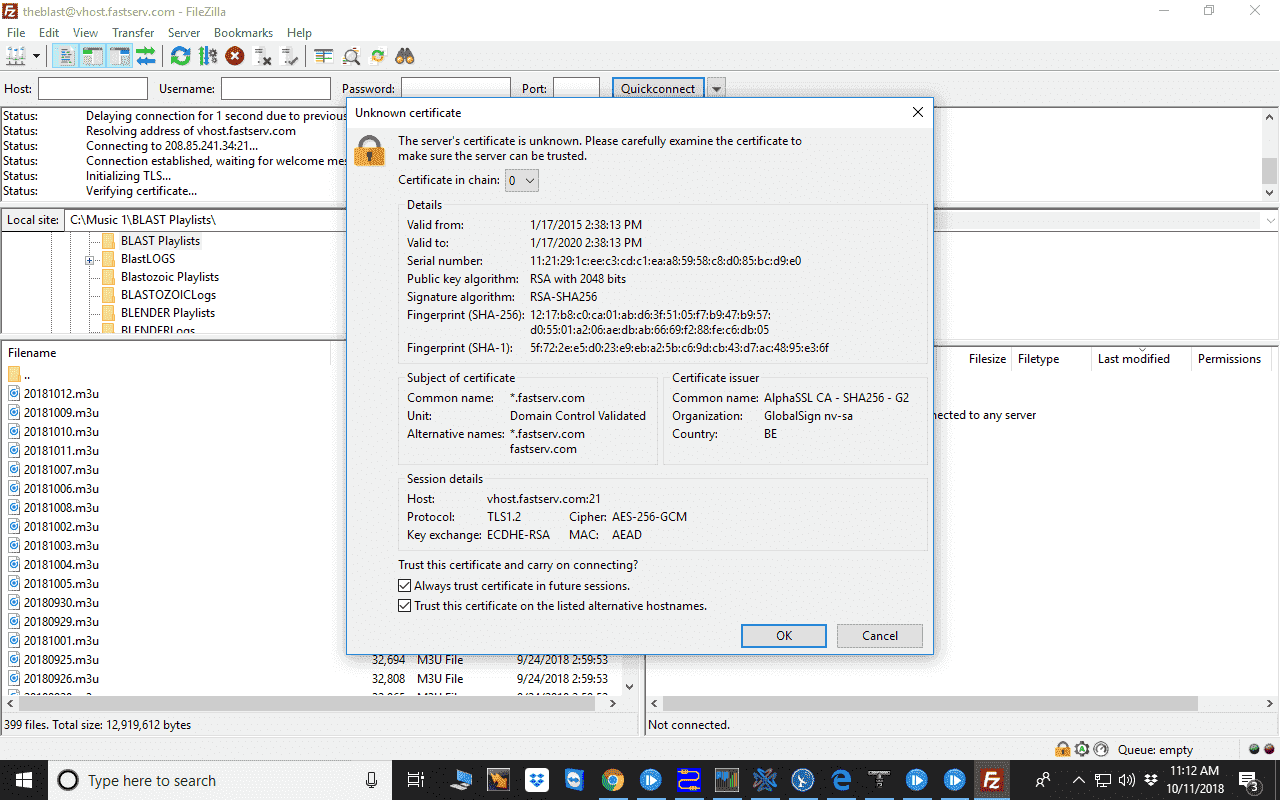The height and width of the screenshot is (800, 1280).
Task: Open FileZilla from the taskbar
Action: tap(991, 780)
